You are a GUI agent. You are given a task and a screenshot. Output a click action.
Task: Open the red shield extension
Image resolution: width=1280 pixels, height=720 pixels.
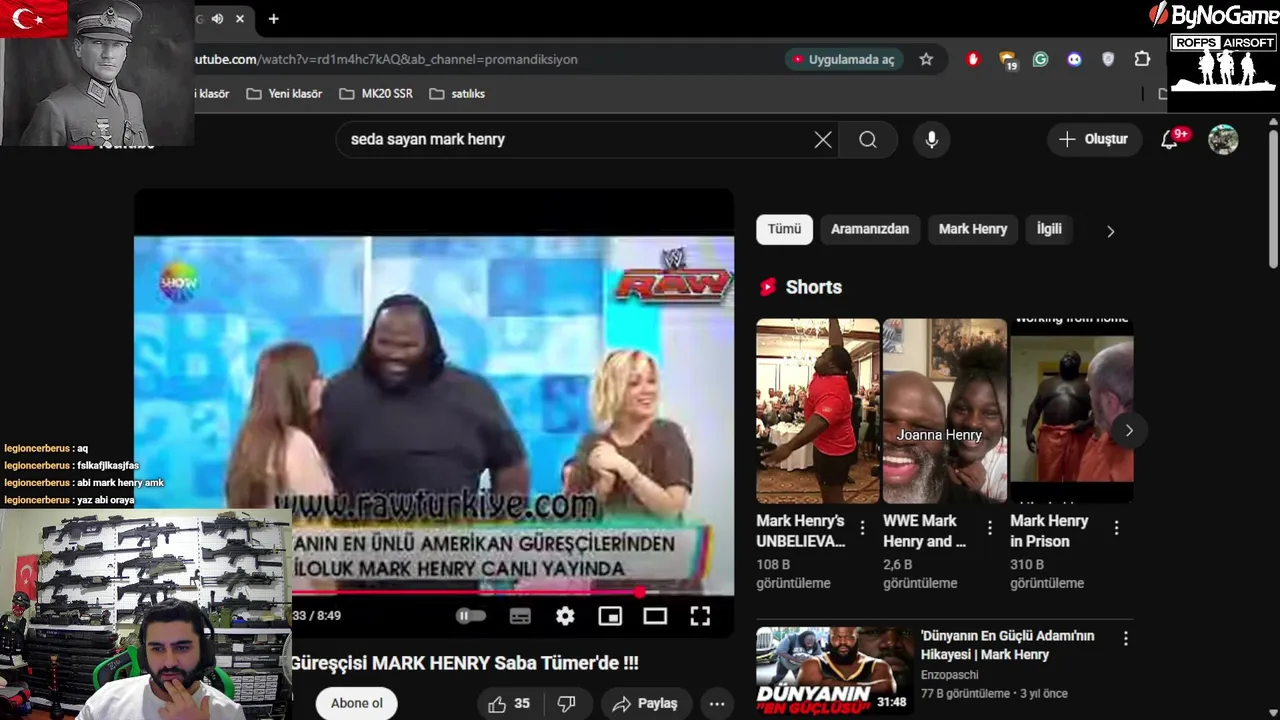(x=973, y=59)
